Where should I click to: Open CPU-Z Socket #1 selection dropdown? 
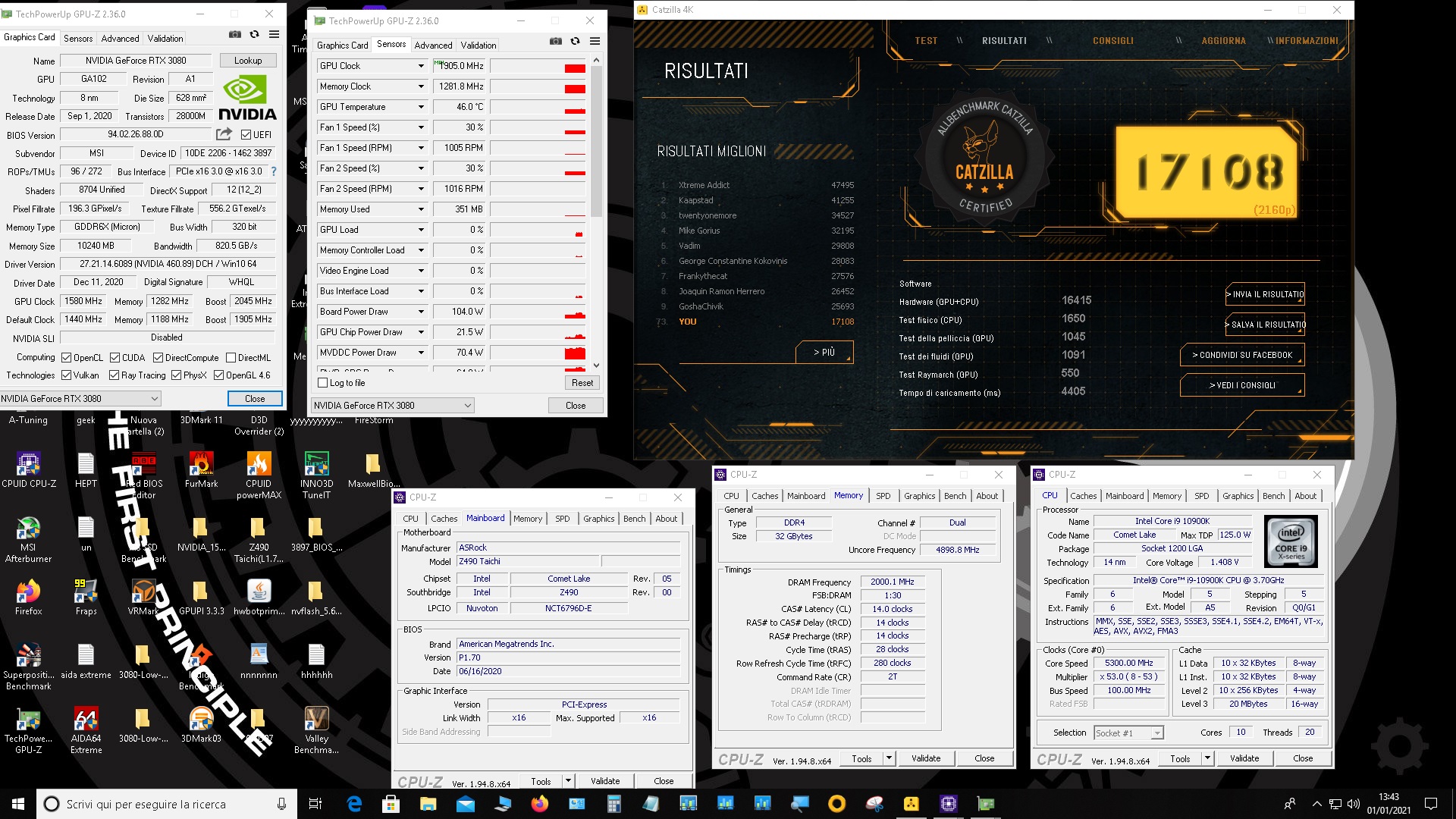tap(1129, 733)
